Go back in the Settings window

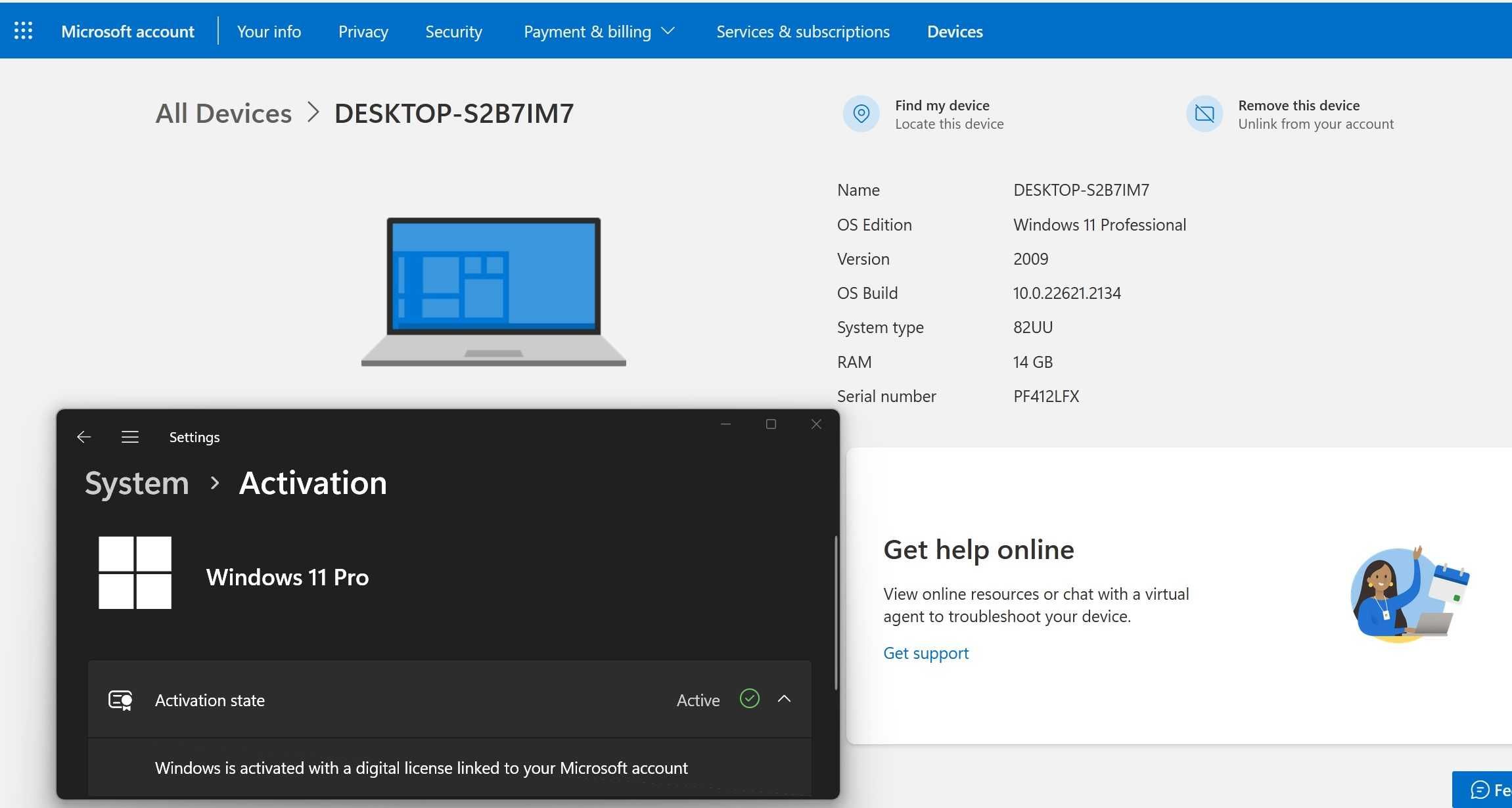[x=83, y=437]
